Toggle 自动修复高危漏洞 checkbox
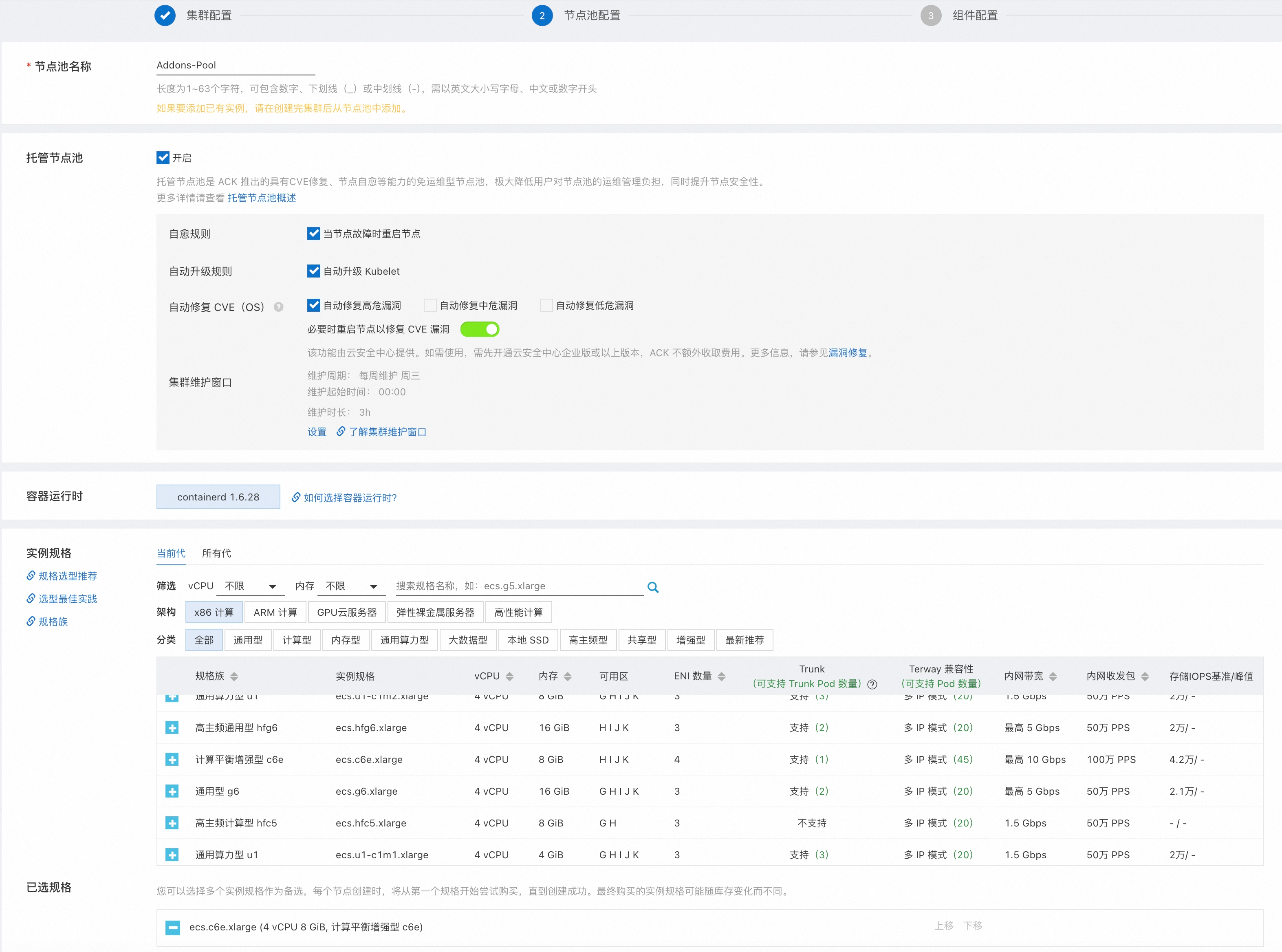This screenshot has width=1282, height=952. [x=313, y=305]
